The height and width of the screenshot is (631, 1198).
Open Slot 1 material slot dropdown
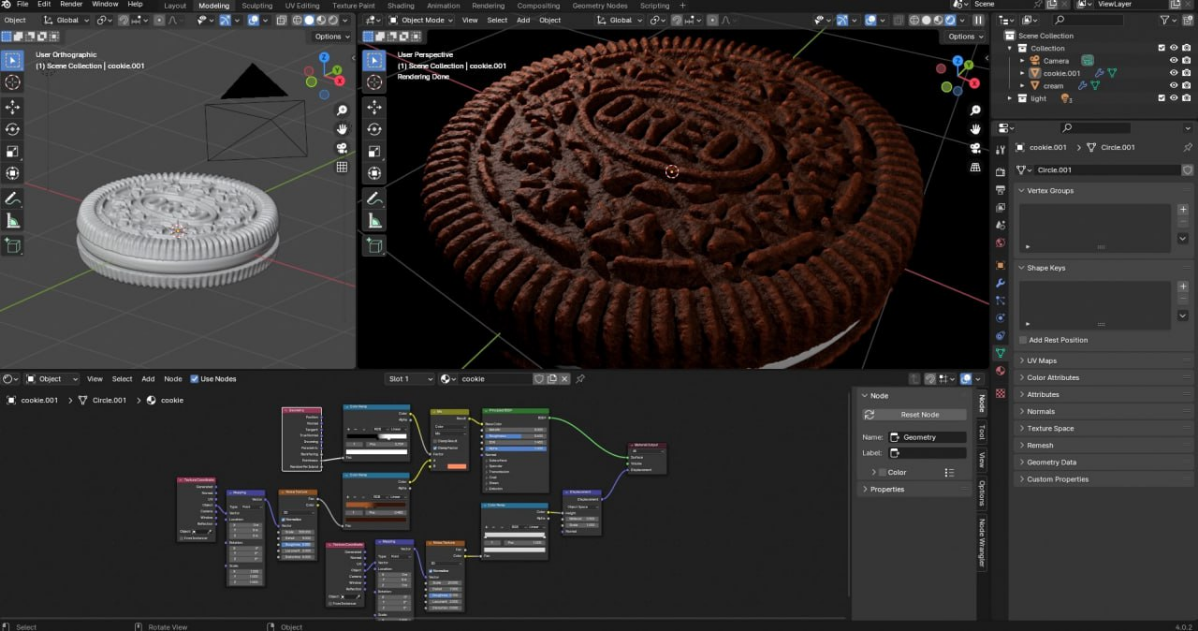click(410, 379)
